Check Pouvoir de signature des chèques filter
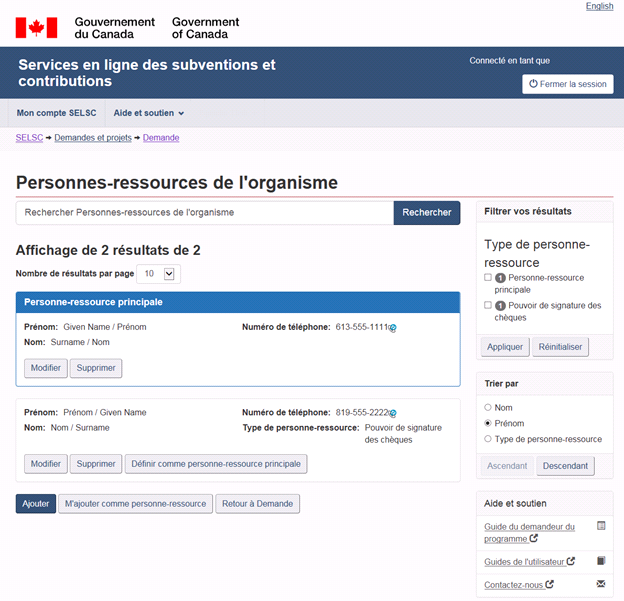Viewport: 624px width, 601px height. point(488,305)
